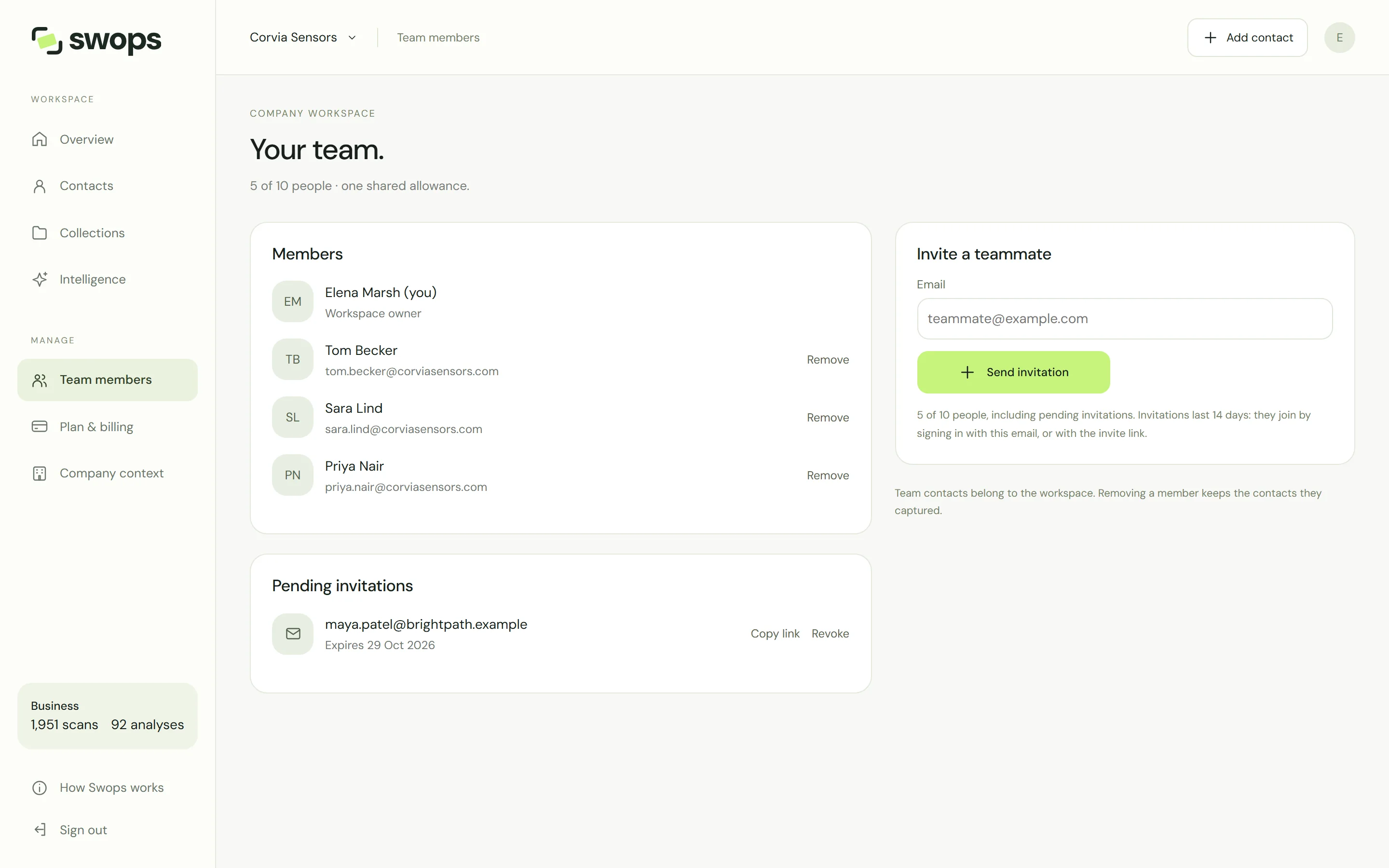Click Priya Nair's PN avatar
The image size is (1389, 868).
coord(293,475)
